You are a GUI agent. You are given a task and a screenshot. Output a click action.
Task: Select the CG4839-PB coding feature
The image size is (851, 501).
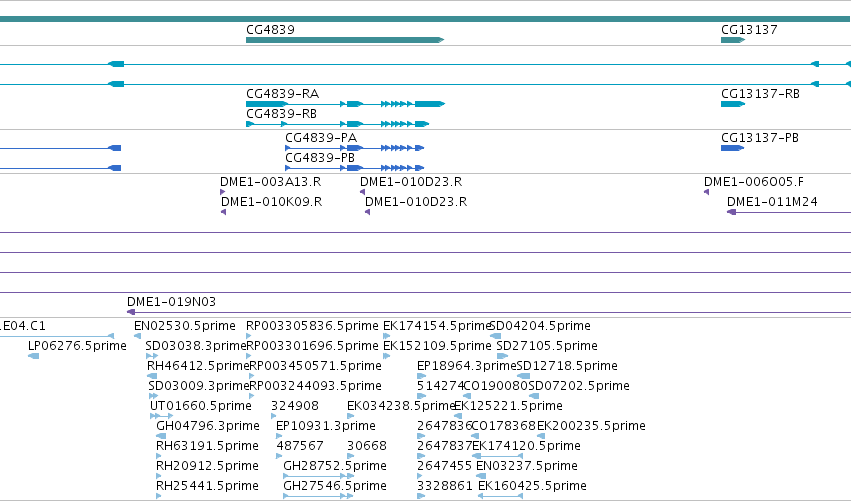[x=354, y=168]
